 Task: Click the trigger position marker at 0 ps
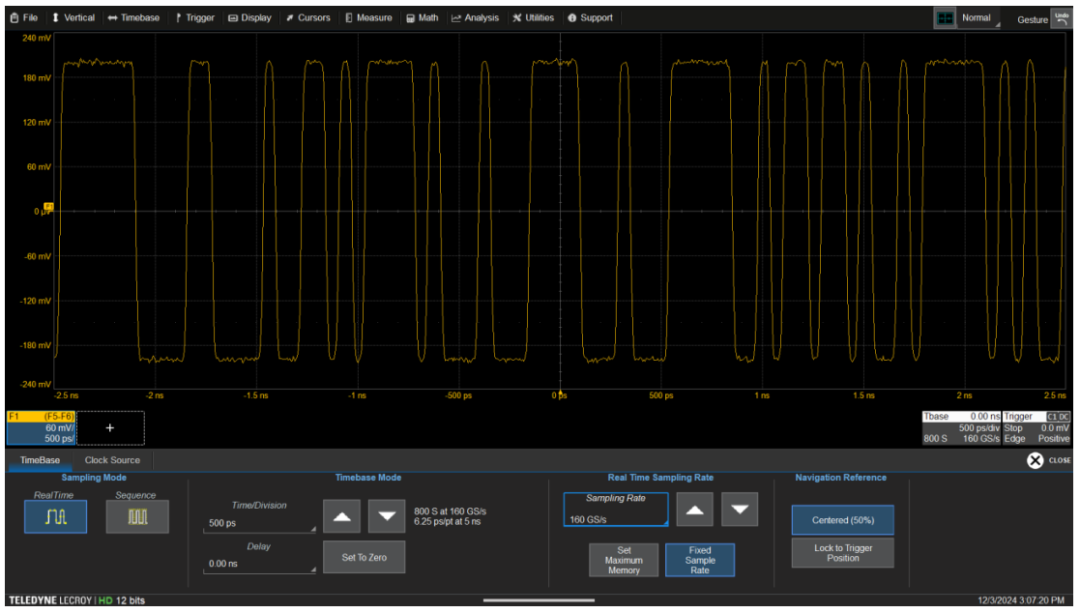(x=560, y=395)
